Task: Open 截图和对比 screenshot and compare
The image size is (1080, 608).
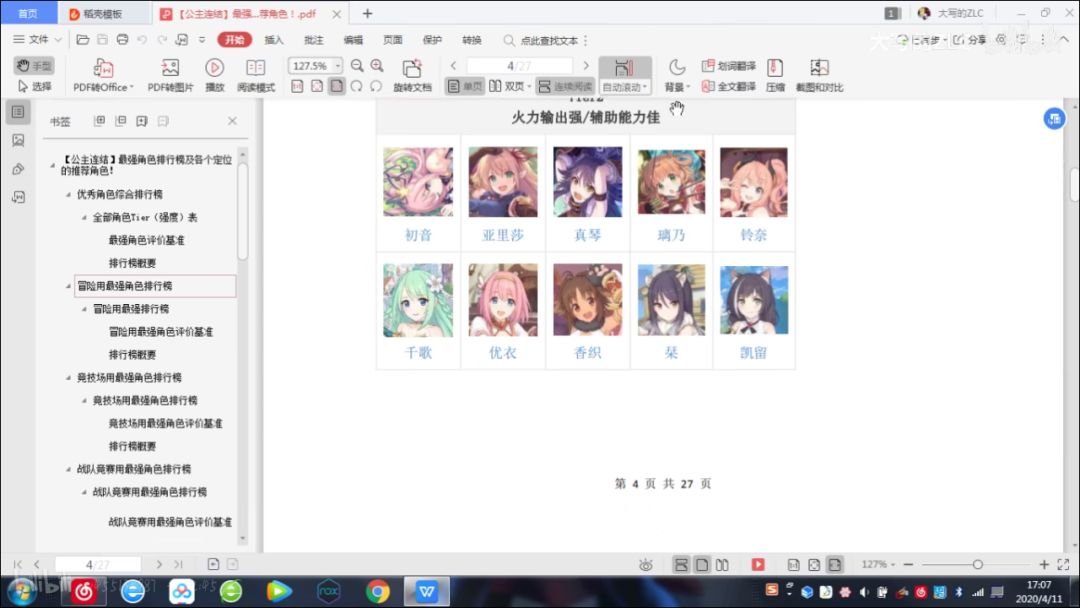Action: pos(819,75)
